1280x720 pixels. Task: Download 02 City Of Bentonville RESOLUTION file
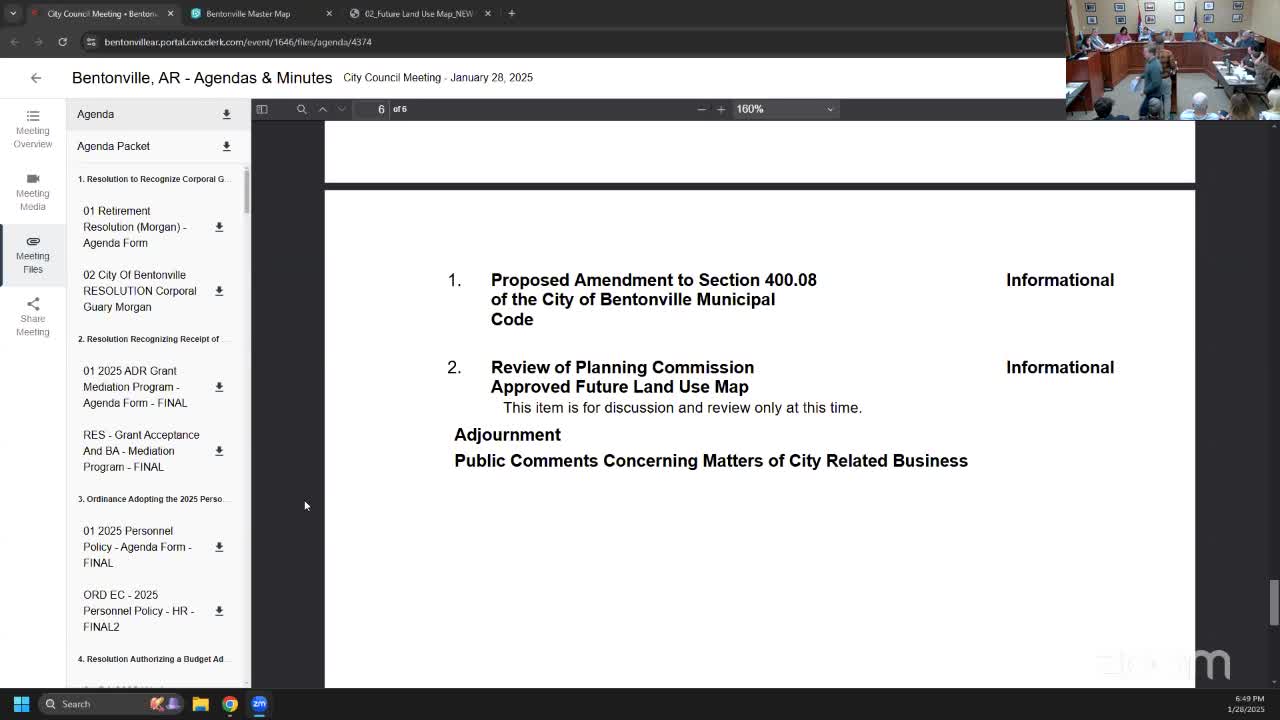pyautogui.click(x=219, y=291)
